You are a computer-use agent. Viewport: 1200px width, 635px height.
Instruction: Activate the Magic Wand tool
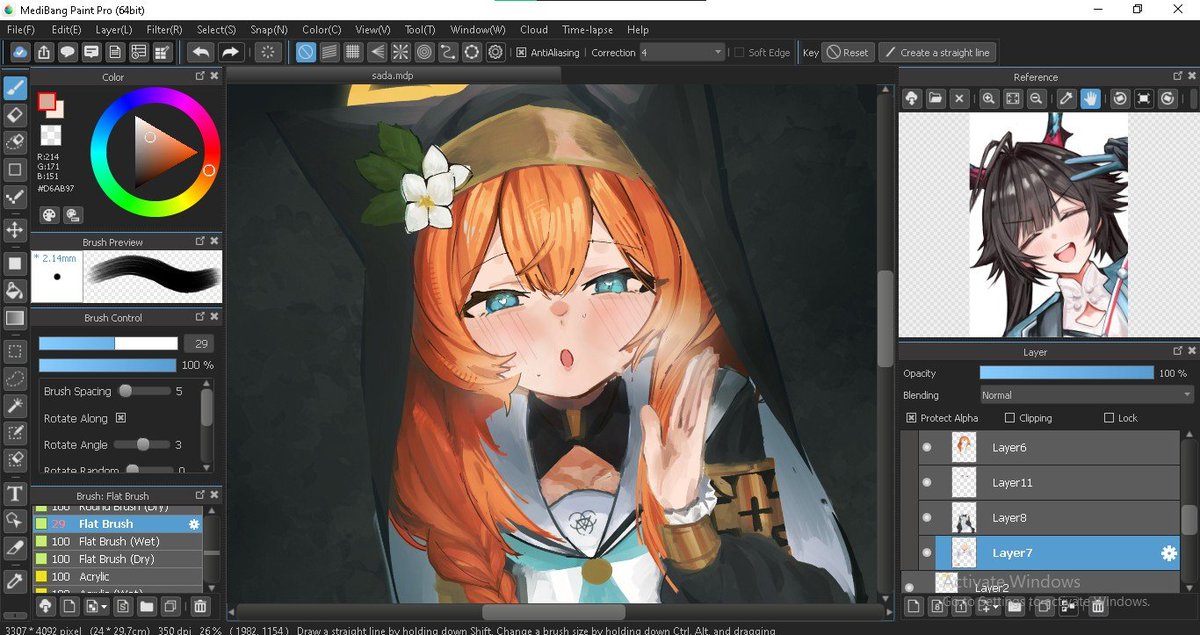click(15, 405)
